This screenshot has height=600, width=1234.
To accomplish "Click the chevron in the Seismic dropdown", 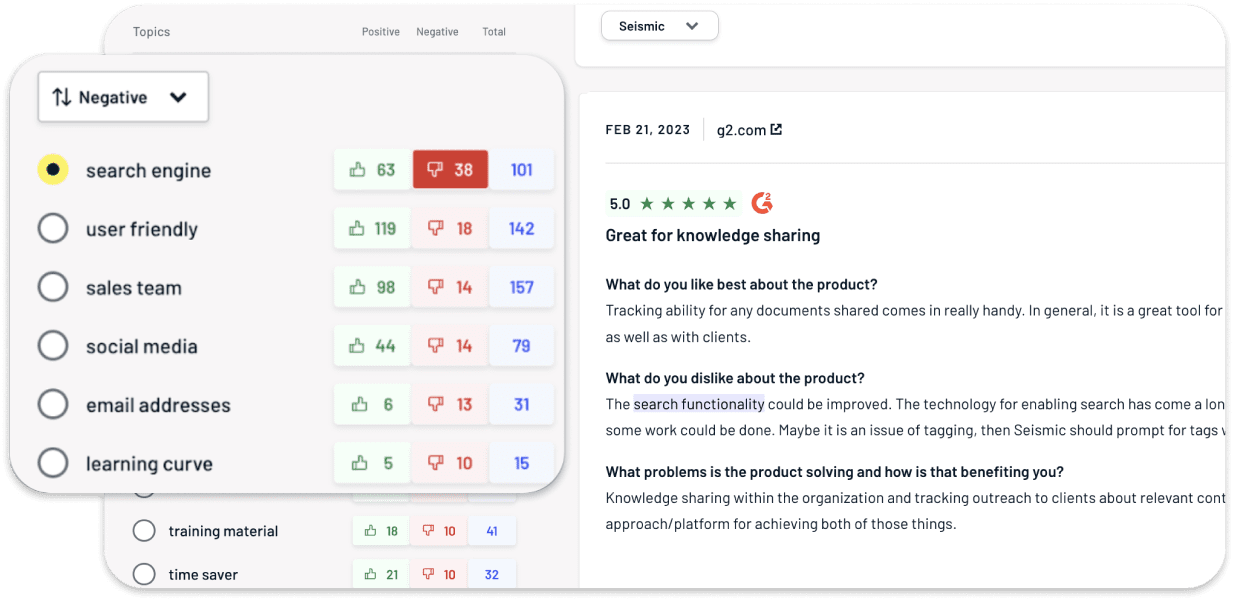I will coord(692,26).
